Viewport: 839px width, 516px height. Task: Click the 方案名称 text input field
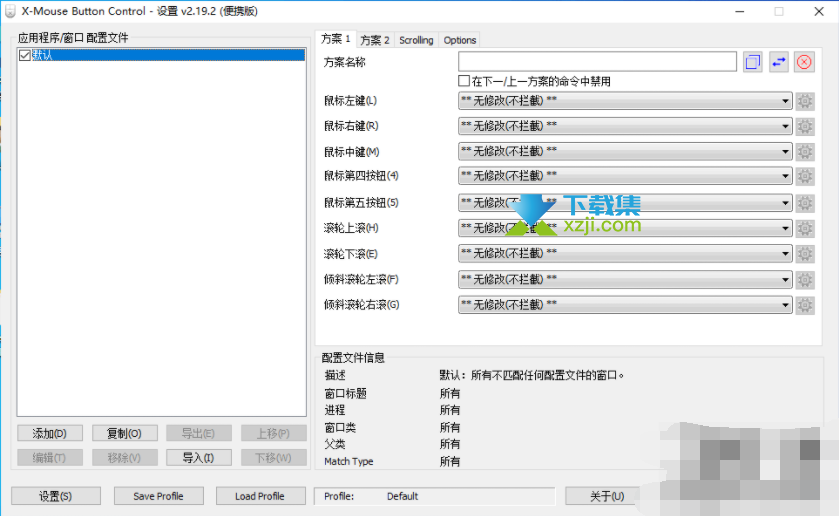[x=597, y=62]
